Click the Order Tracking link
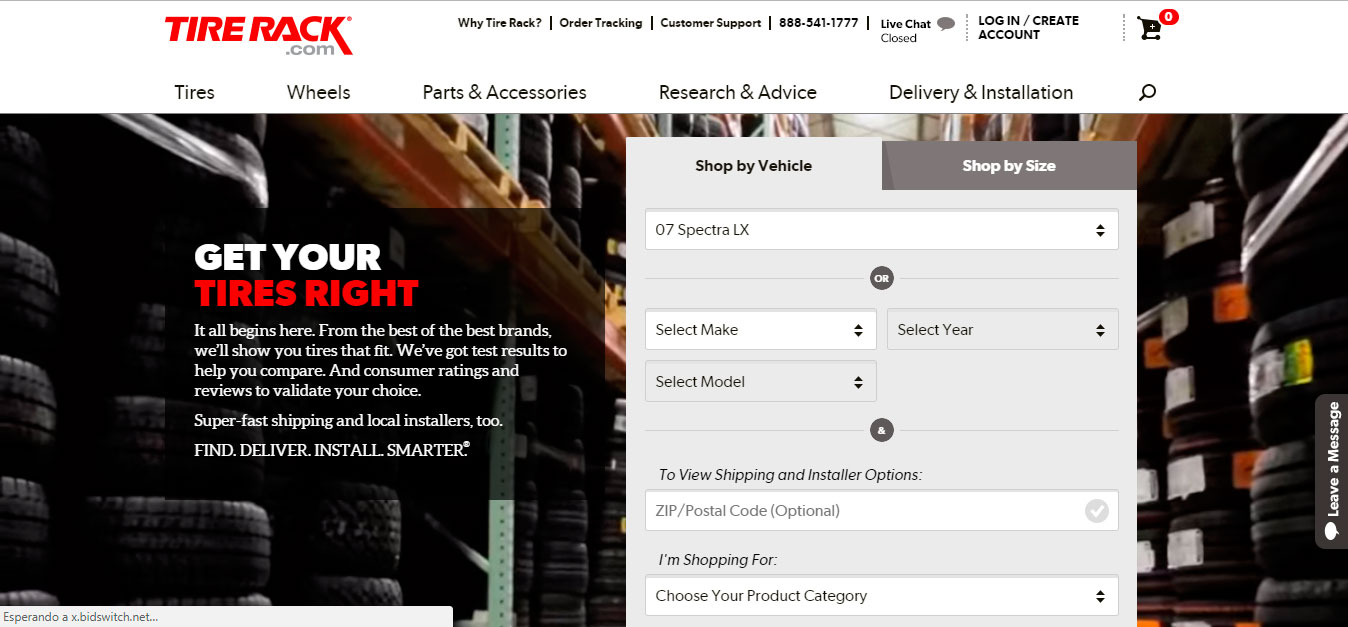The image size is (1348, 627). tap(600, 23)
